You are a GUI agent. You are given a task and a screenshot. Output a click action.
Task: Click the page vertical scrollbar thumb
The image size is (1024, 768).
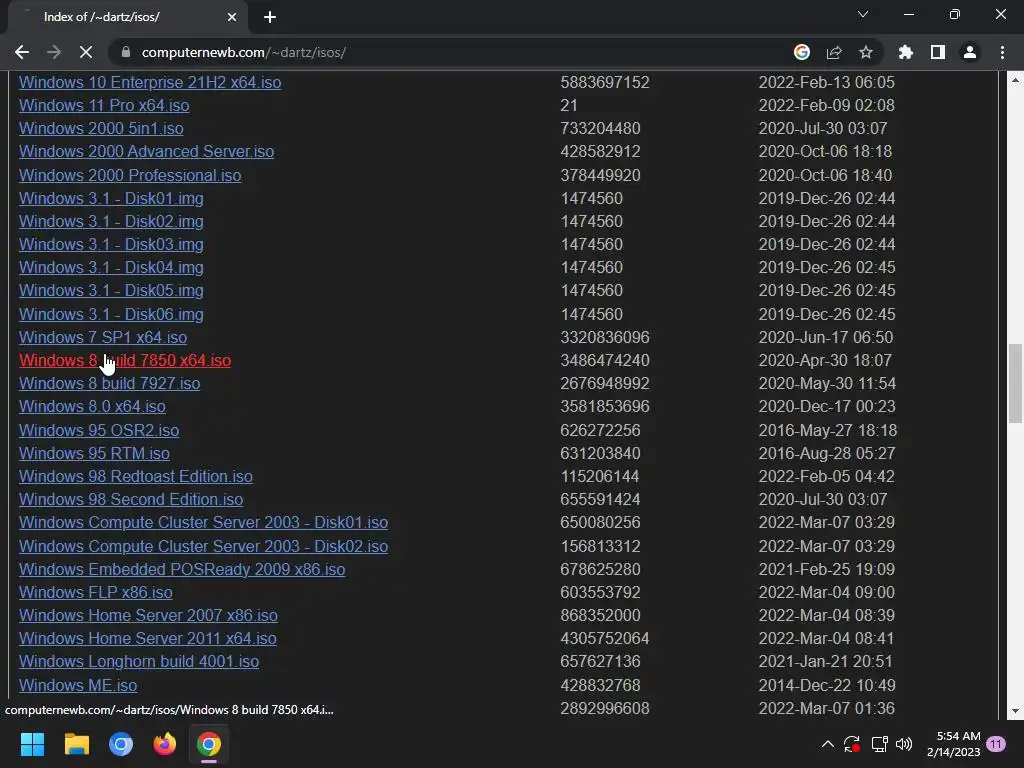(1015, 384)
